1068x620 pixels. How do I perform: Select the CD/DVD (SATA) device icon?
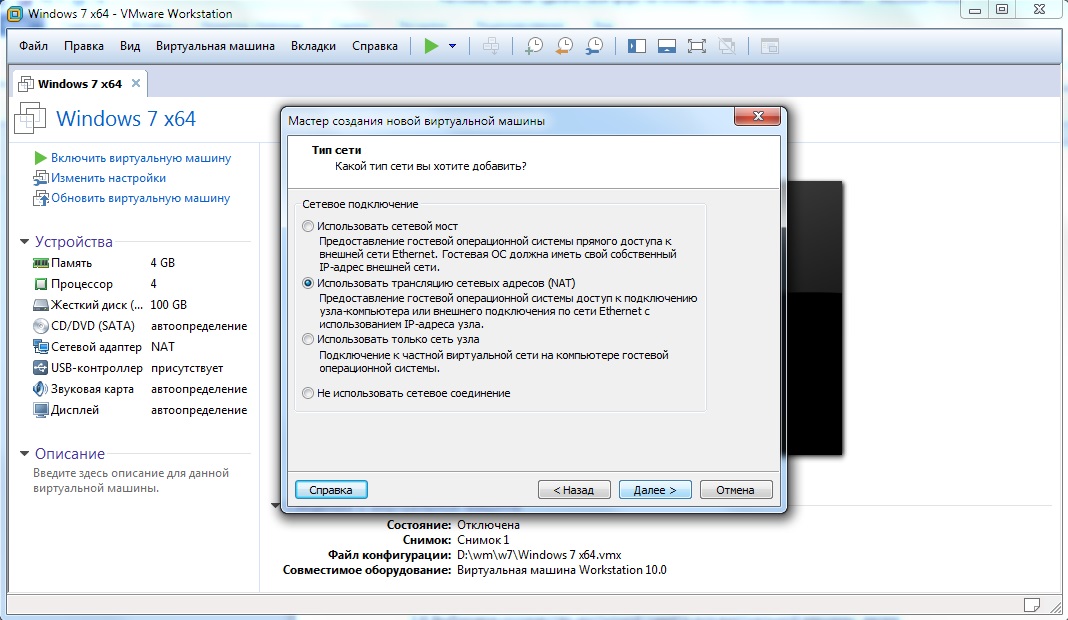point(41,326)
